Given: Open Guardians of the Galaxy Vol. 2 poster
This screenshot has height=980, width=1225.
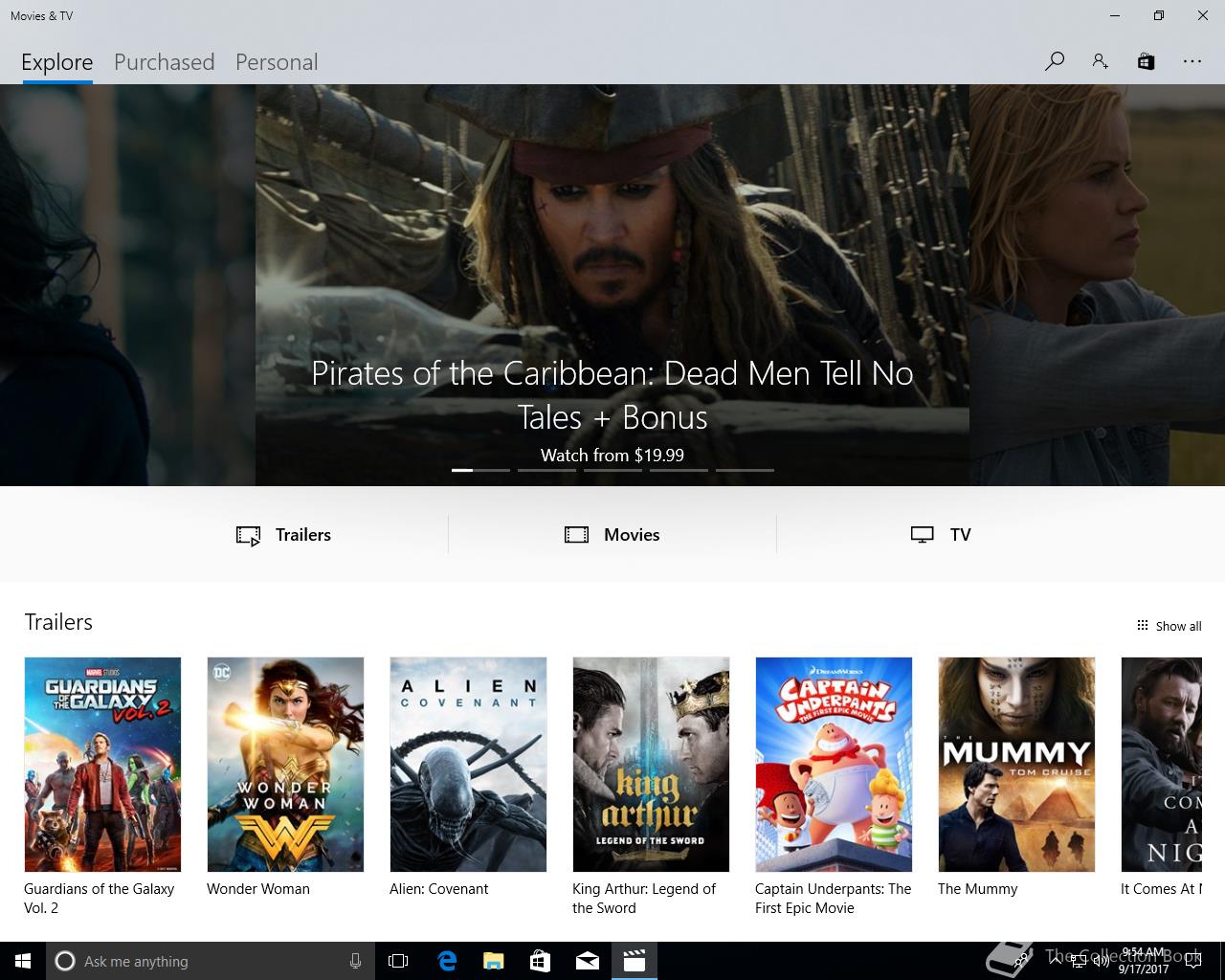Looking at the screenshot, I should [102, 764].
